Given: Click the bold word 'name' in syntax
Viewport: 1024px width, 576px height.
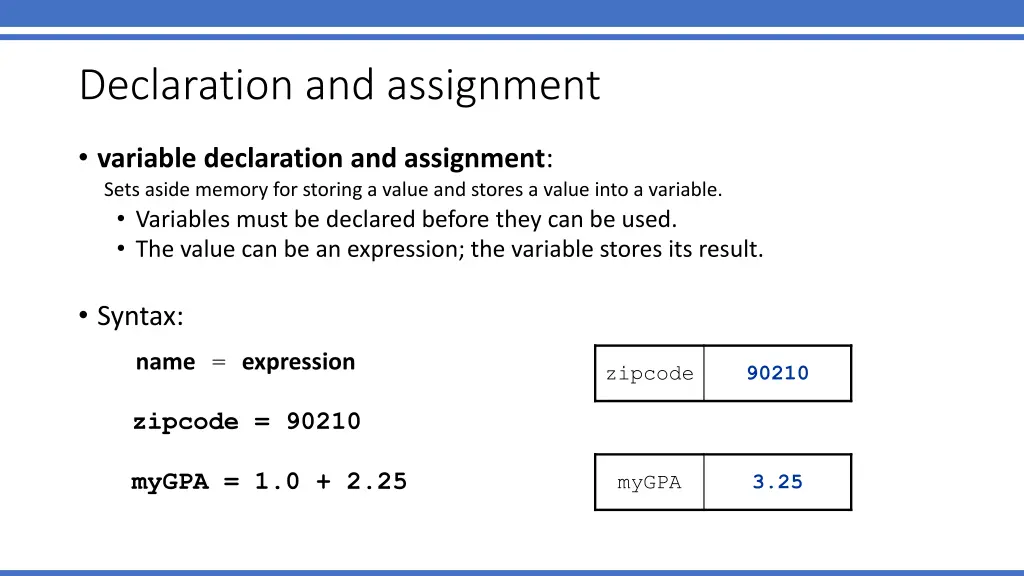Looking at the screenshot, I should coord(165,362).
